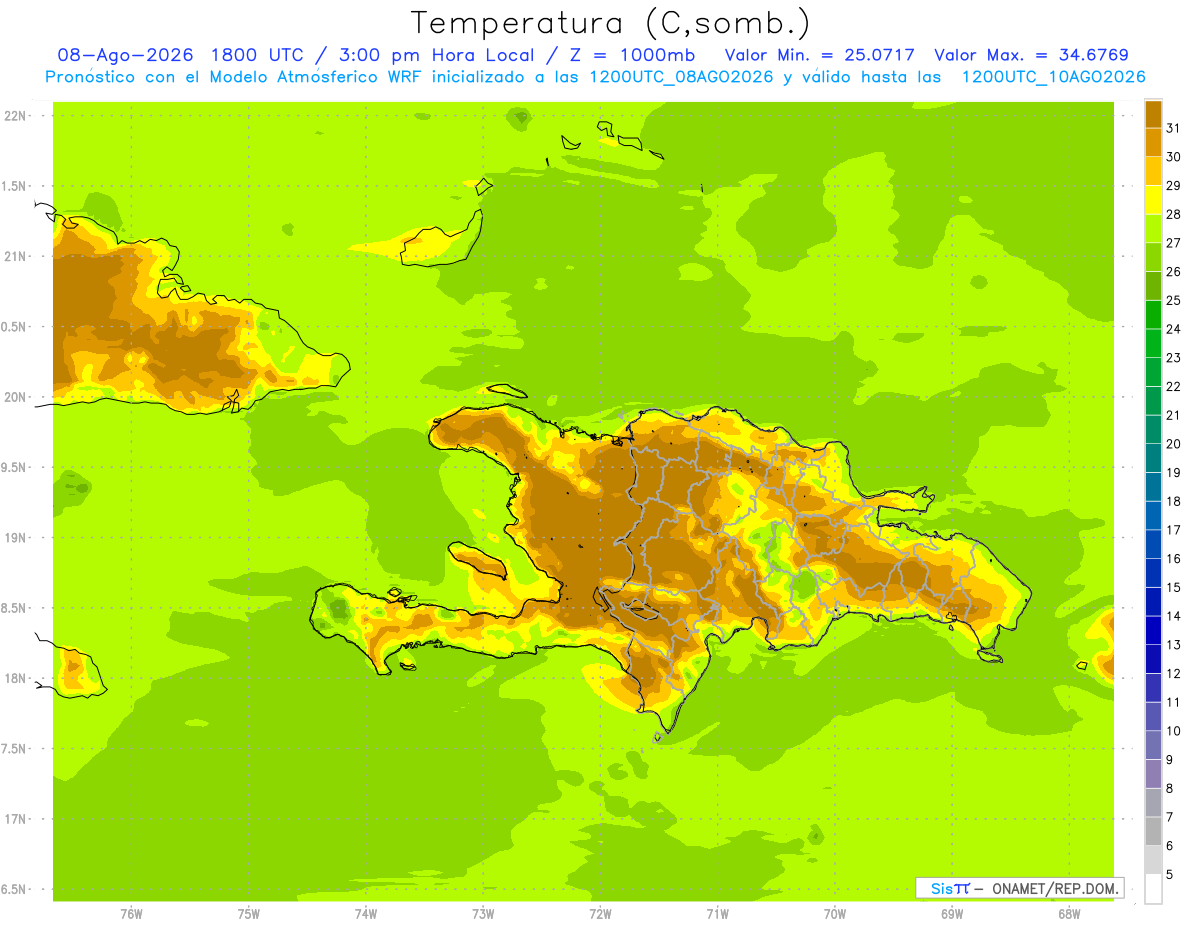Screen dimensions: 1200x927
Task: Click the white legend band below 5
Action: (1153, 889)
